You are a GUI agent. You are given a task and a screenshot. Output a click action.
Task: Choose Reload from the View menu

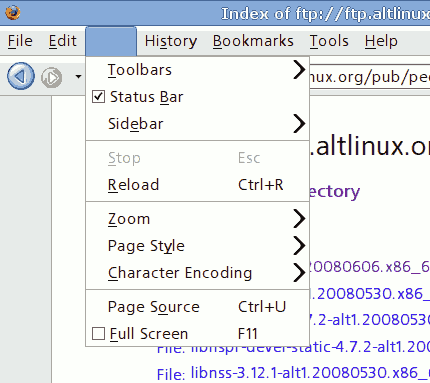coord(198,185)
